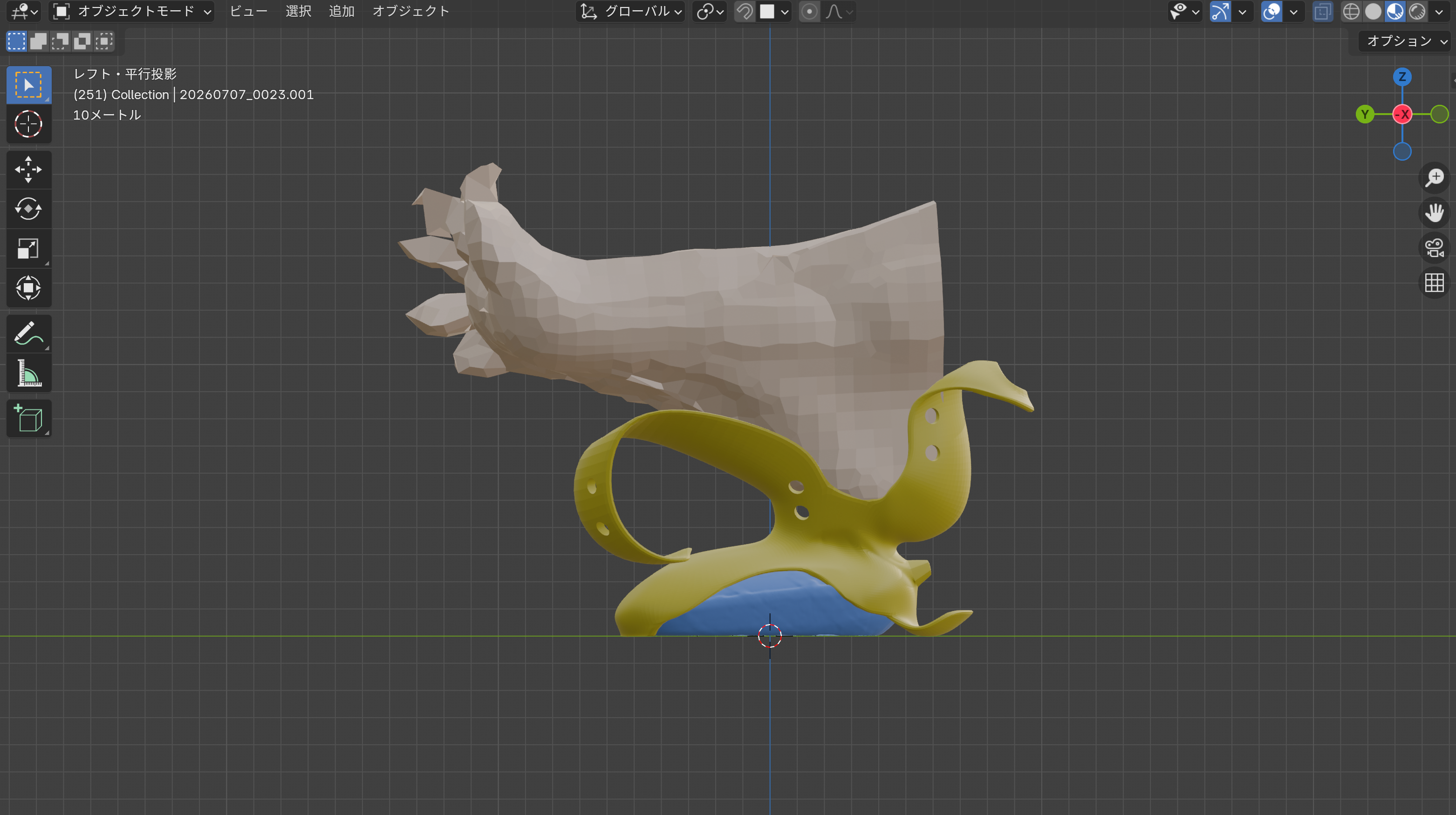Viewport: 1456px width, 815px height.
Task: Open viewport shading options dropdown
Action: pyautogui.click(x=1440, y=11)
